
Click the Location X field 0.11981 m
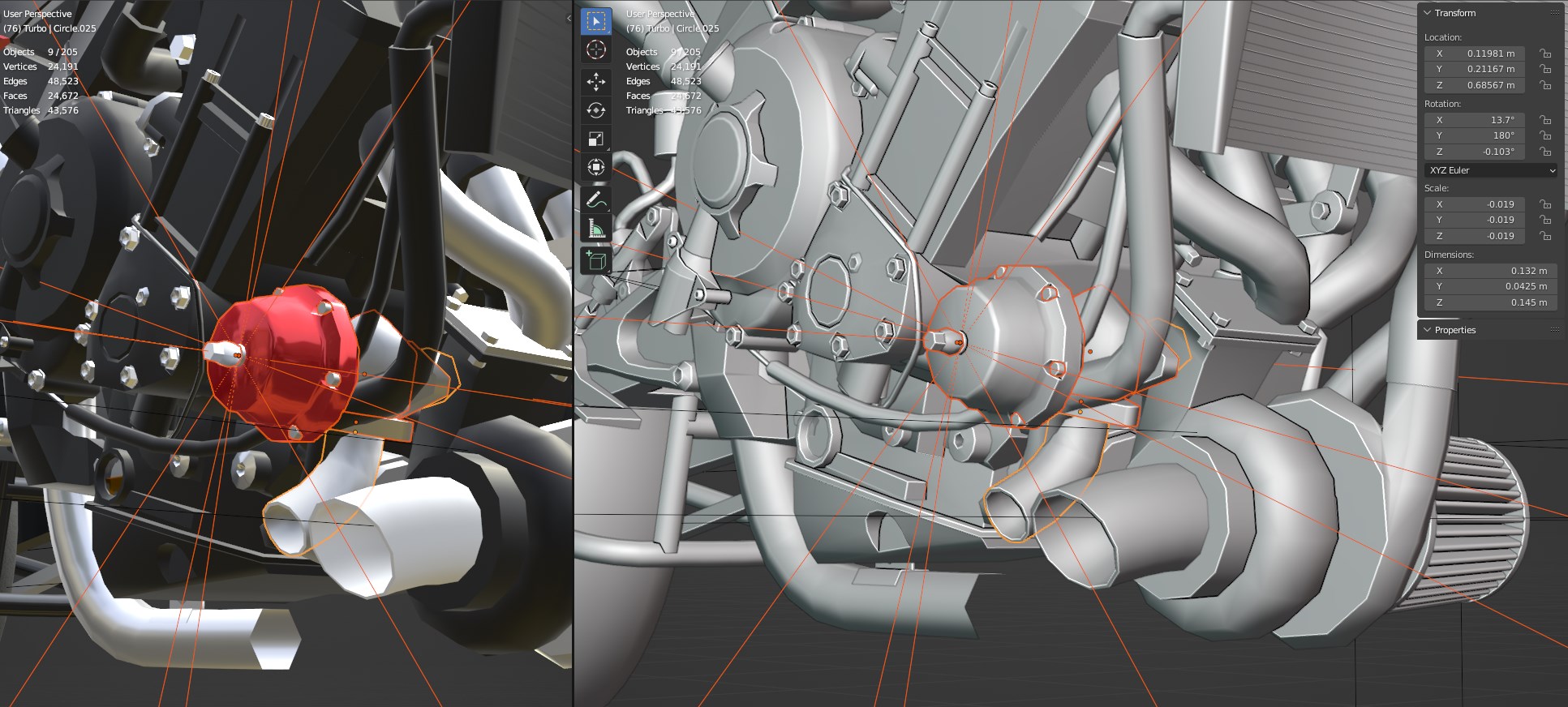pyautogui.click(x=1475, y=54)
